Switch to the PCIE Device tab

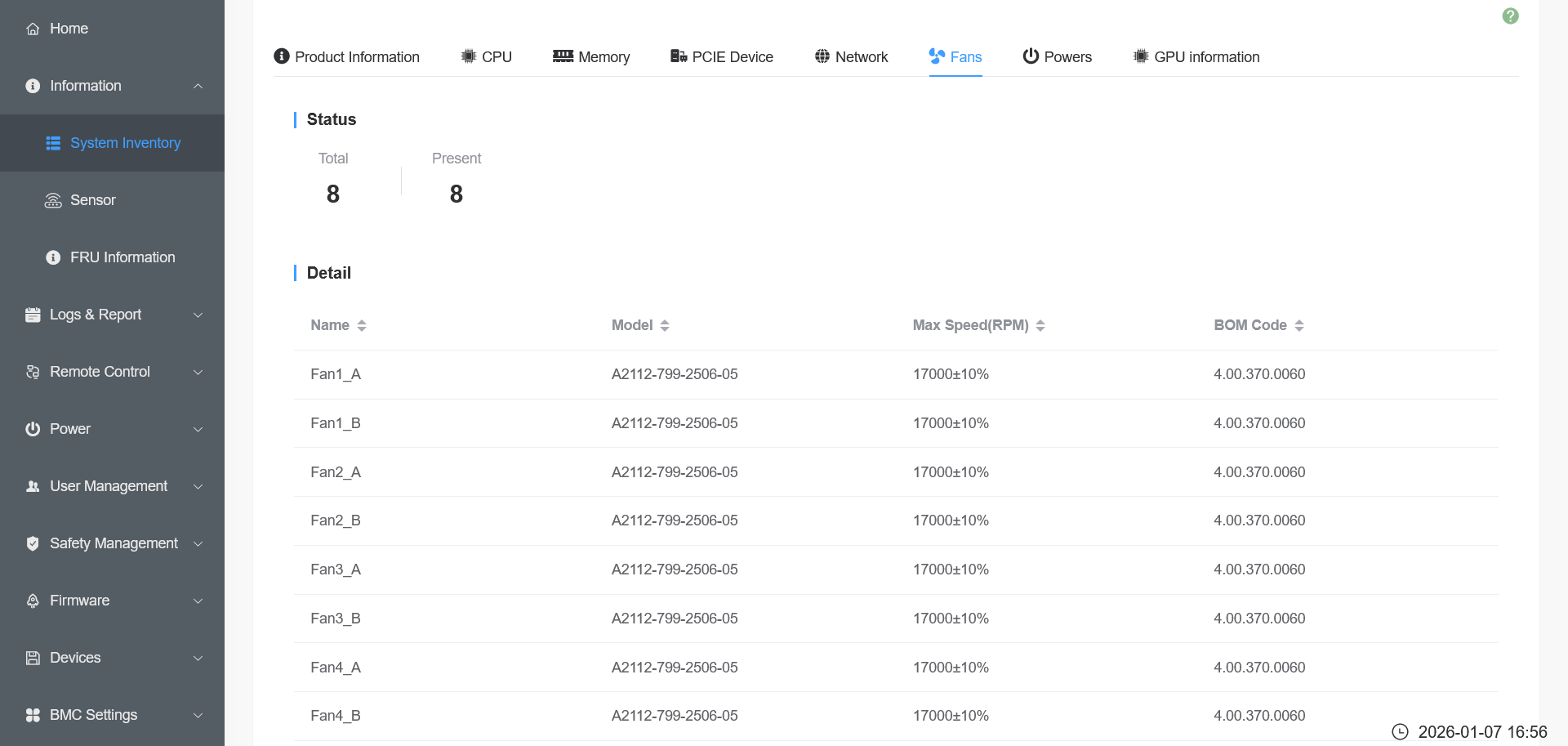(722, 56)
